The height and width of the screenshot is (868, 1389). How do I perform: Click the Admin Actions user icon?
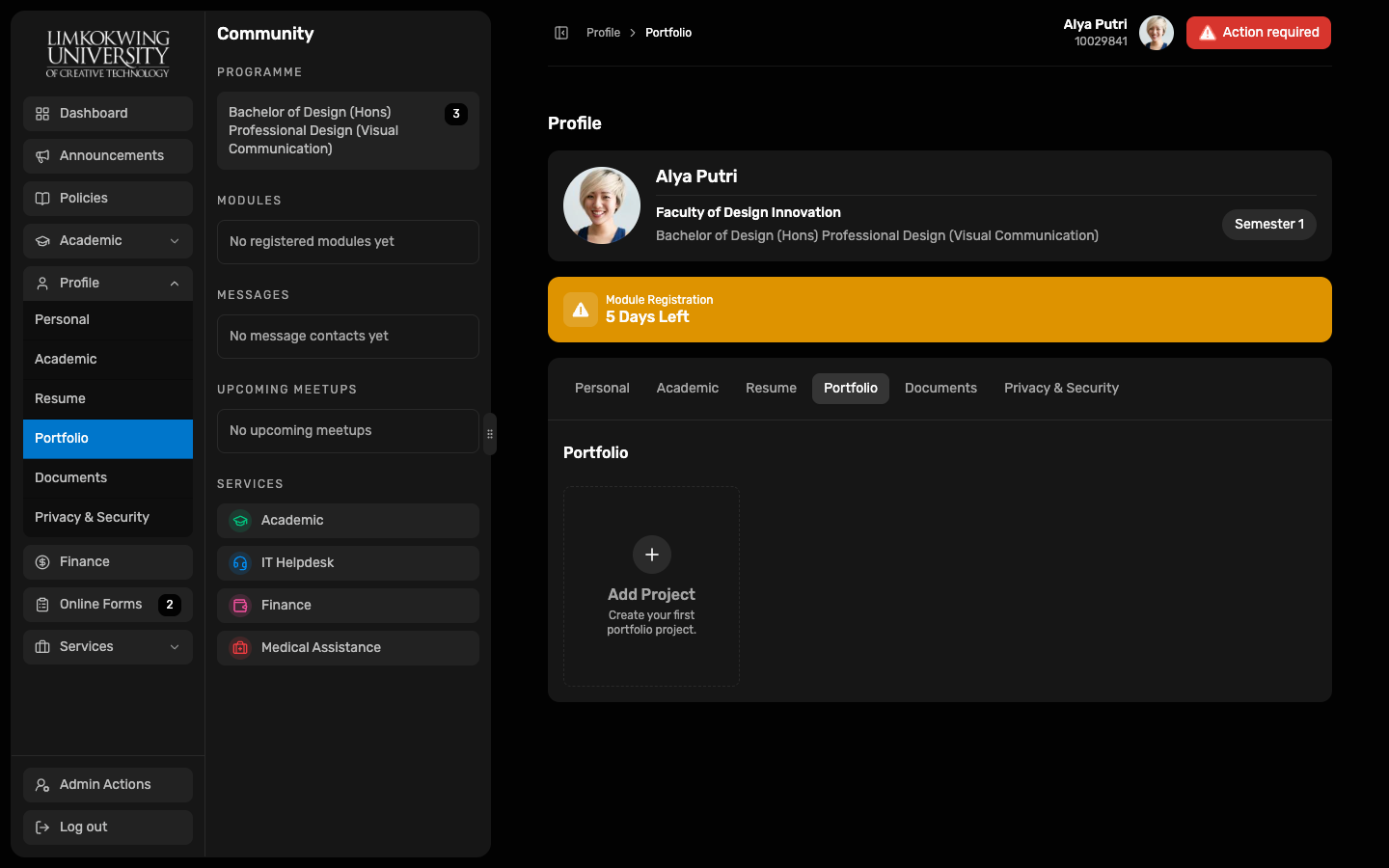click(x=42, y=785)
